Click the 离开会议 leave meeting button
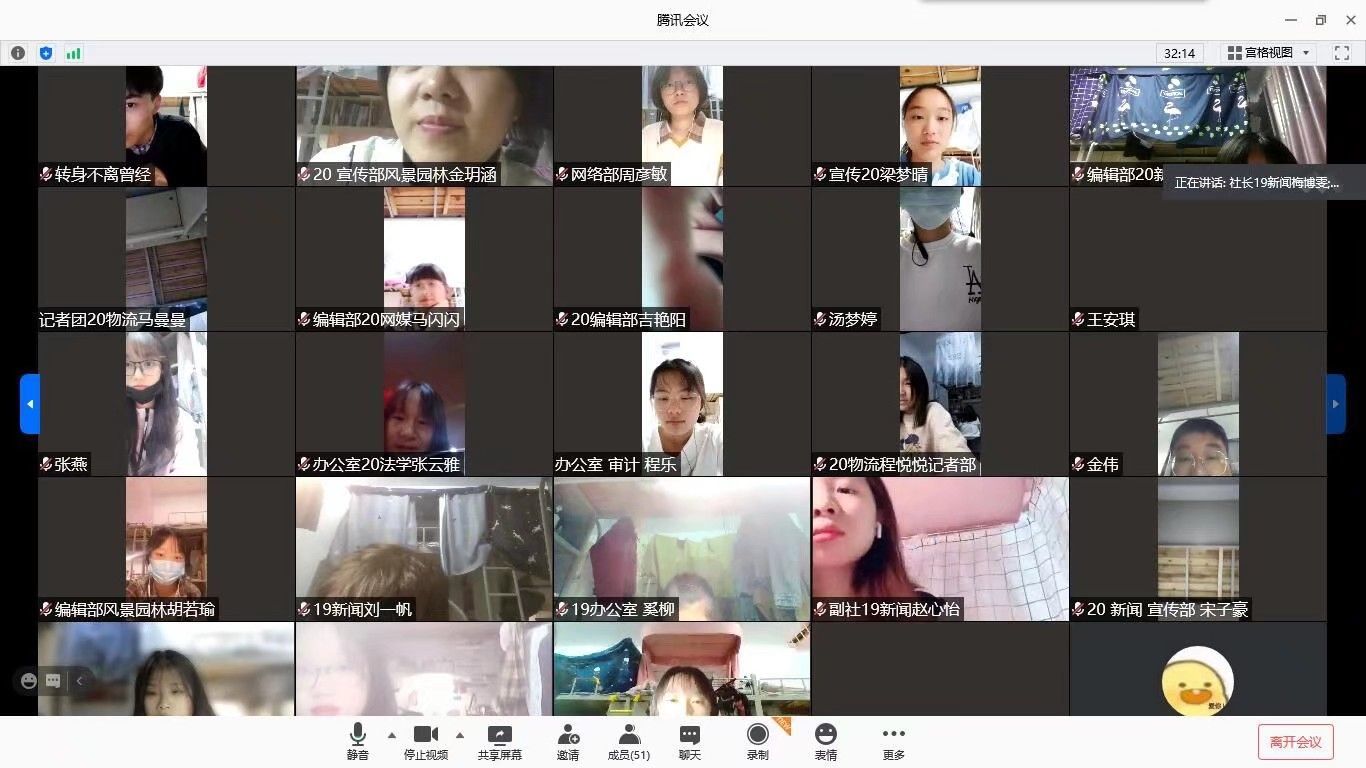This screenshot has width=1366, height=768. tap(1296, 742)
